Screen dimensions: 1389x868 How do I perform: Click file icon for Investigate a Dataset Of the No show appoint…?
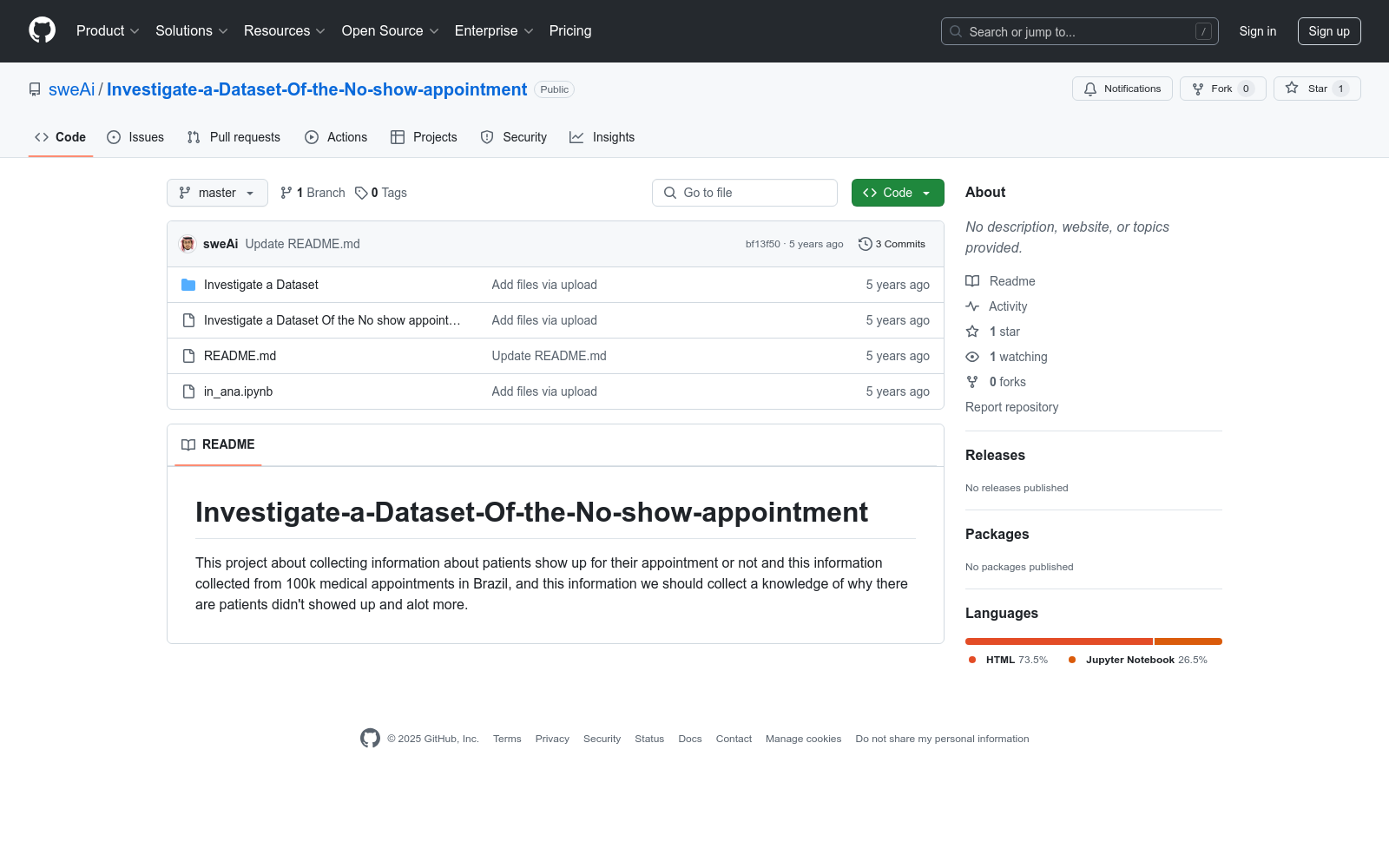pos(188,320)
